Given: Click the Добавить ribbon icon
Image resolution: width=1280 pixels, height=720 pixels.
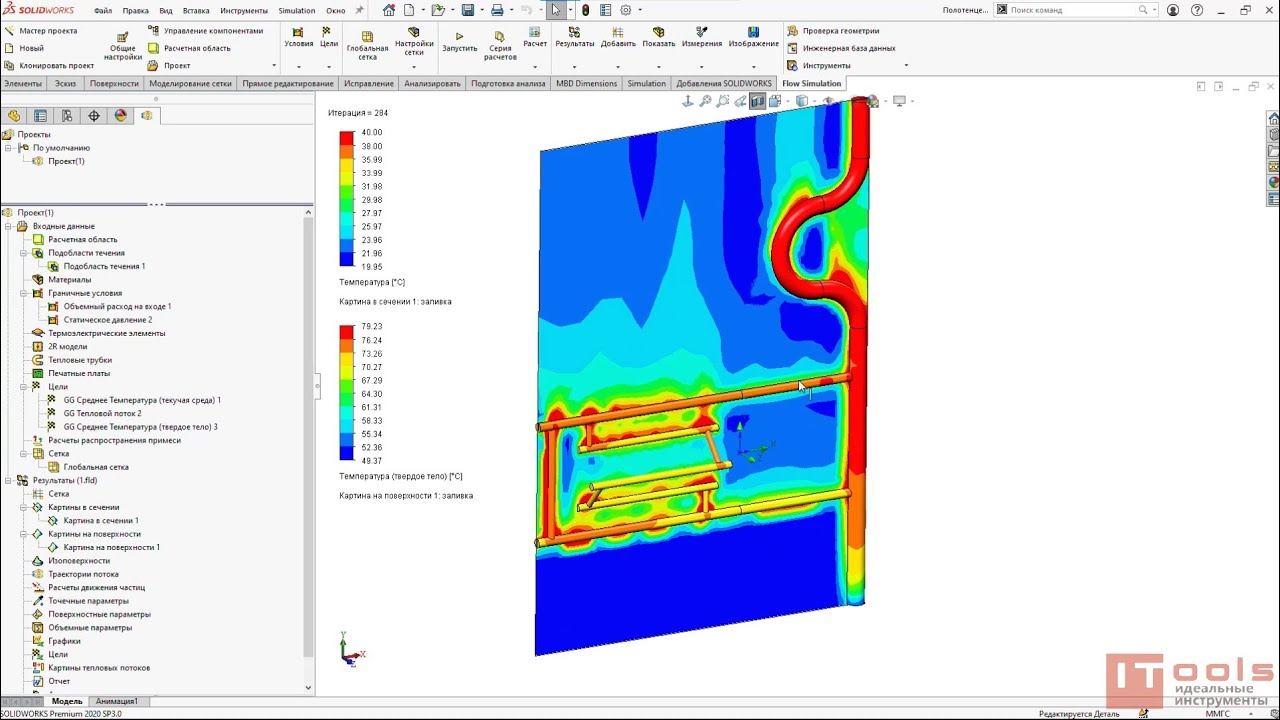Looking at the screenshot, I should coord(618,38).
